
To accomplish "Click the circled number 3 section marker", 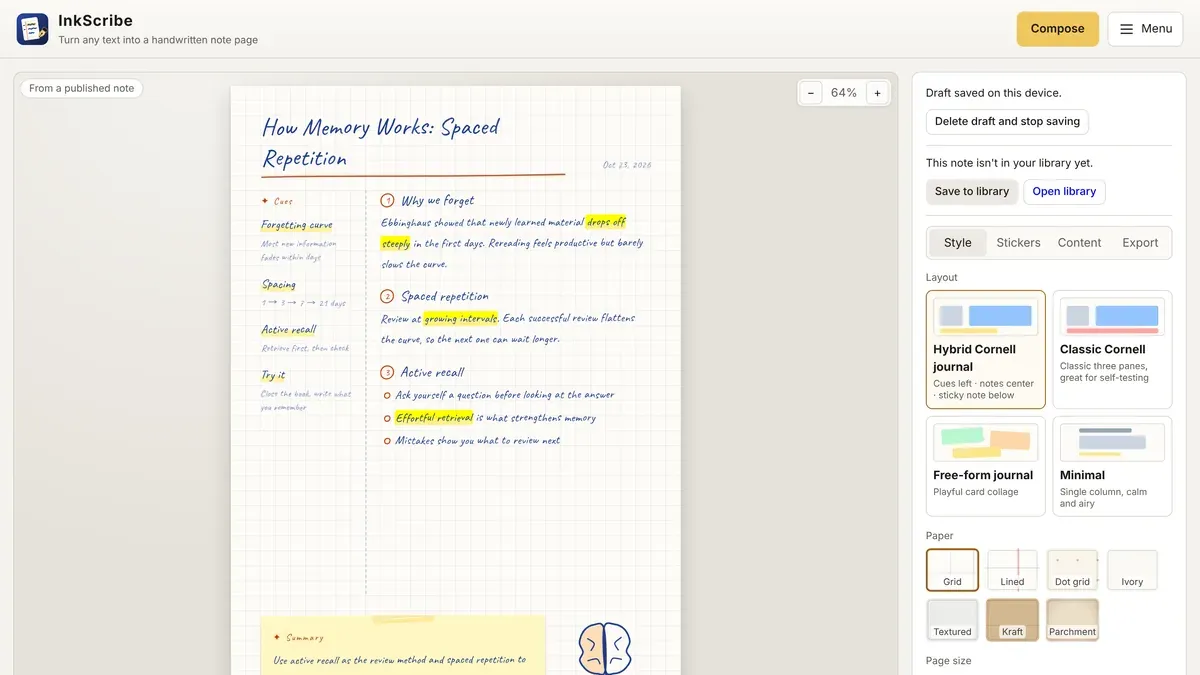I will pyautogui.click(x=387, y=372).
